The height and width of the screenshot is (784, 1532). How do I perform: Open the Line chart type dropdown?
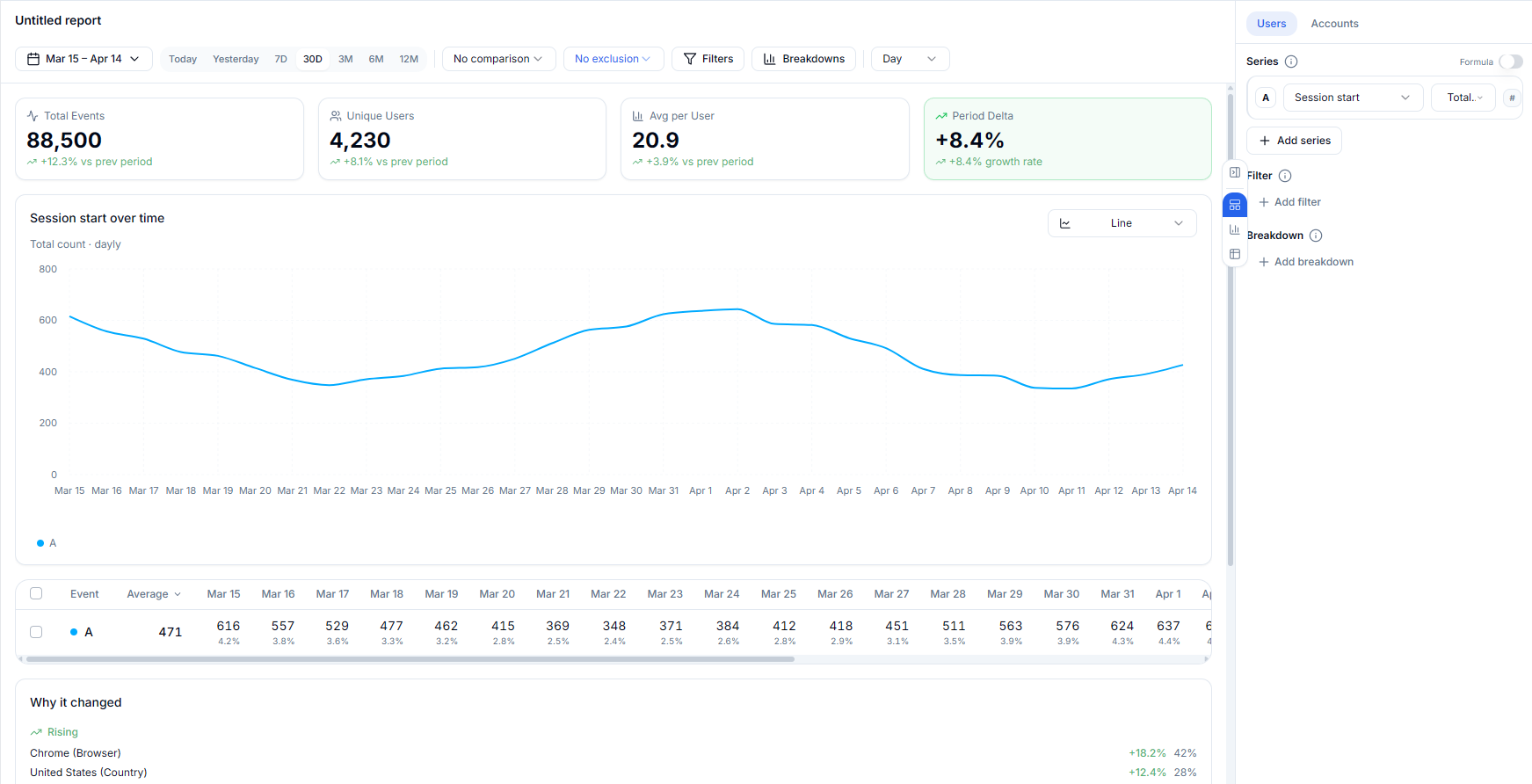pos(1122,223)
